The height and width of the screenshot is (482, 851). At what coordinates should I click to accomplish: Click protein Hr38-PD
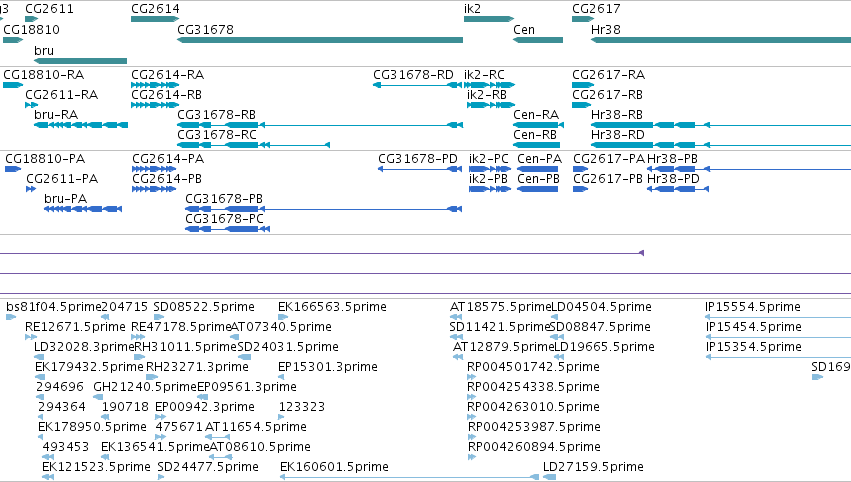click(678, 189)
